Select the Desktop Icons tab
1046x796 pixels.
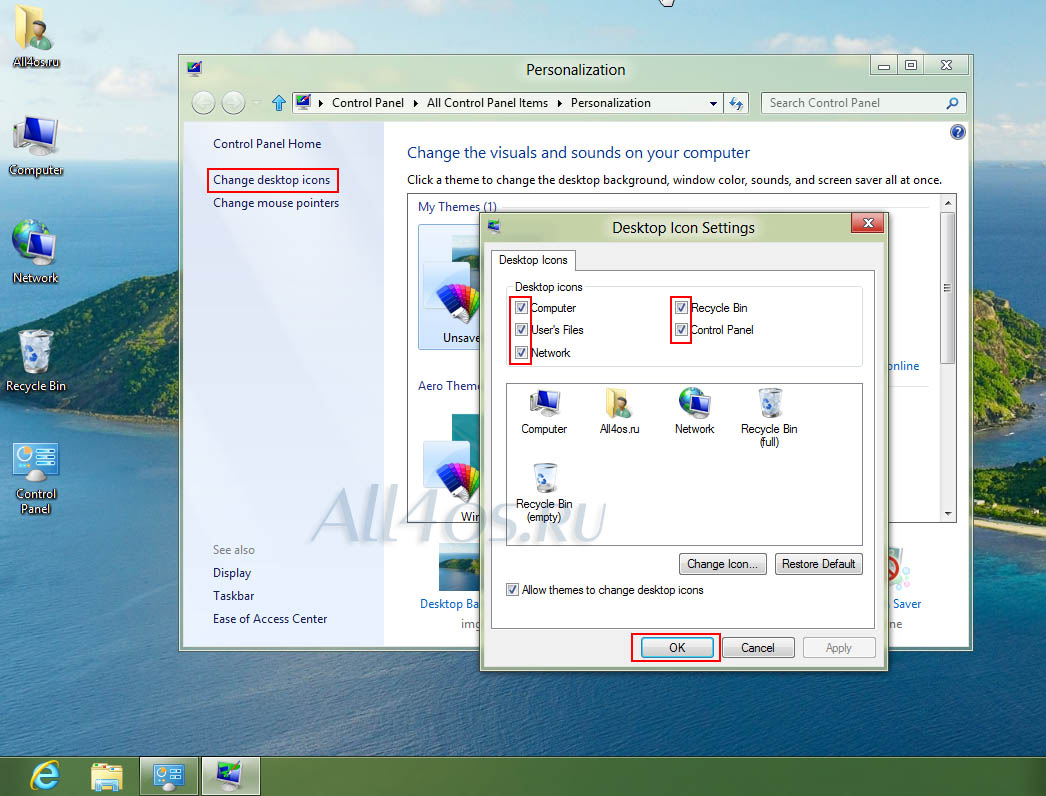click(533, 260)
